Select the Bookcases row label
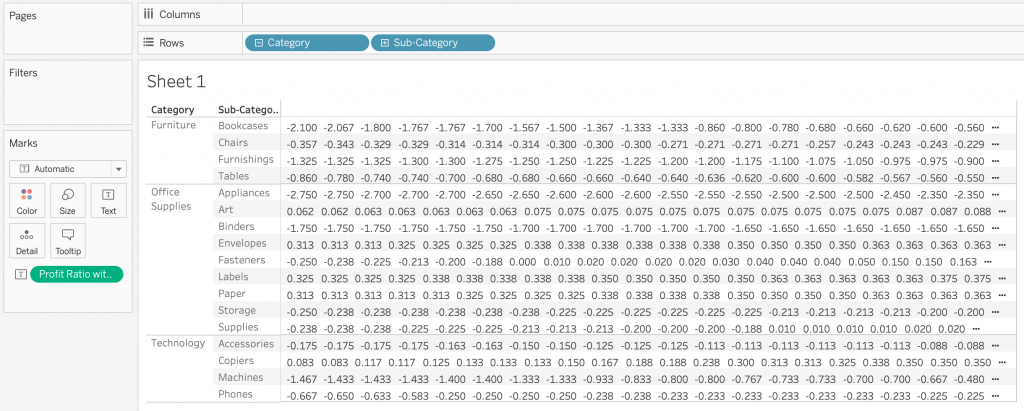The image size is (1024, 411). point(244,126)
